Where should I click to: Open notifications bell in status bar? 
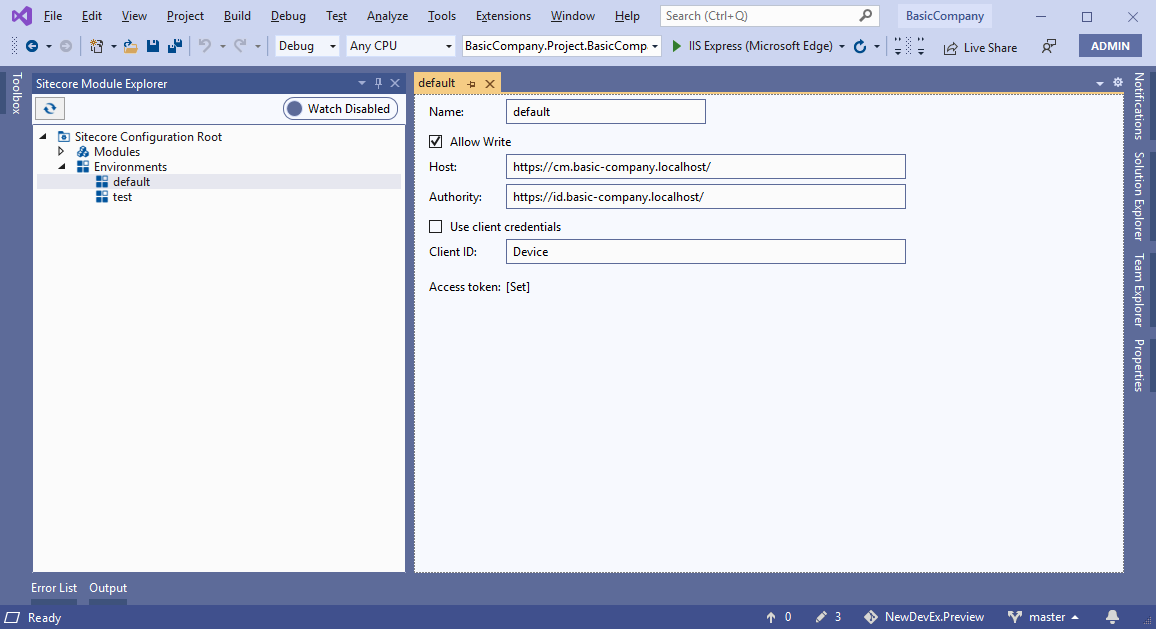[1113, 616]
